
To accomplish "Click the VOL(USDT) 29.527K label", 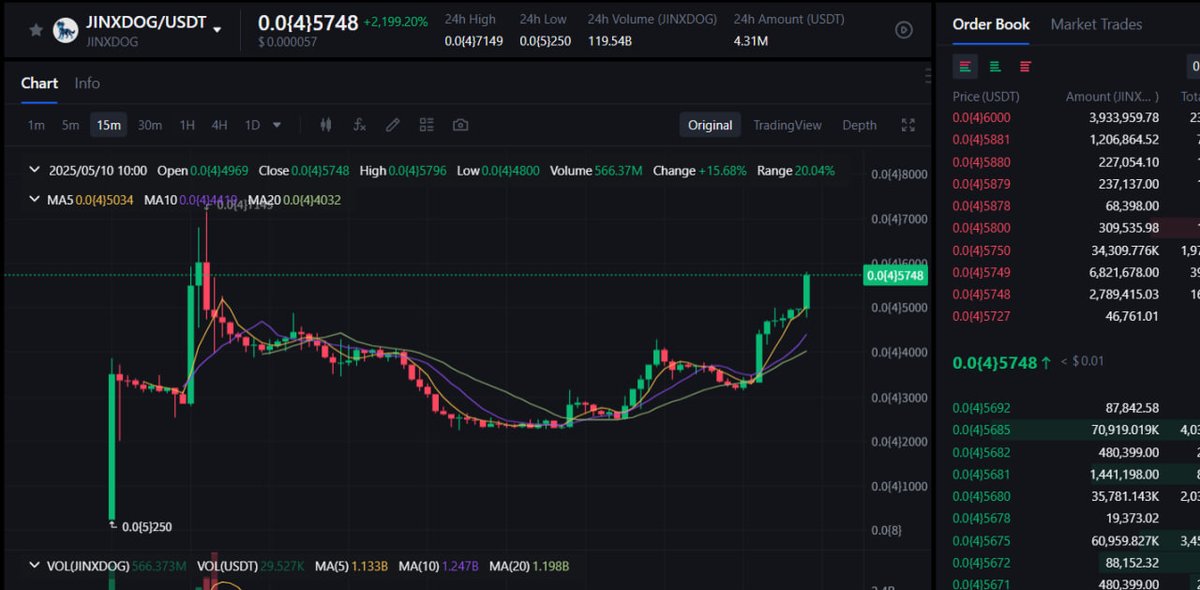I will pyautogui.click(x=251, y=566).
